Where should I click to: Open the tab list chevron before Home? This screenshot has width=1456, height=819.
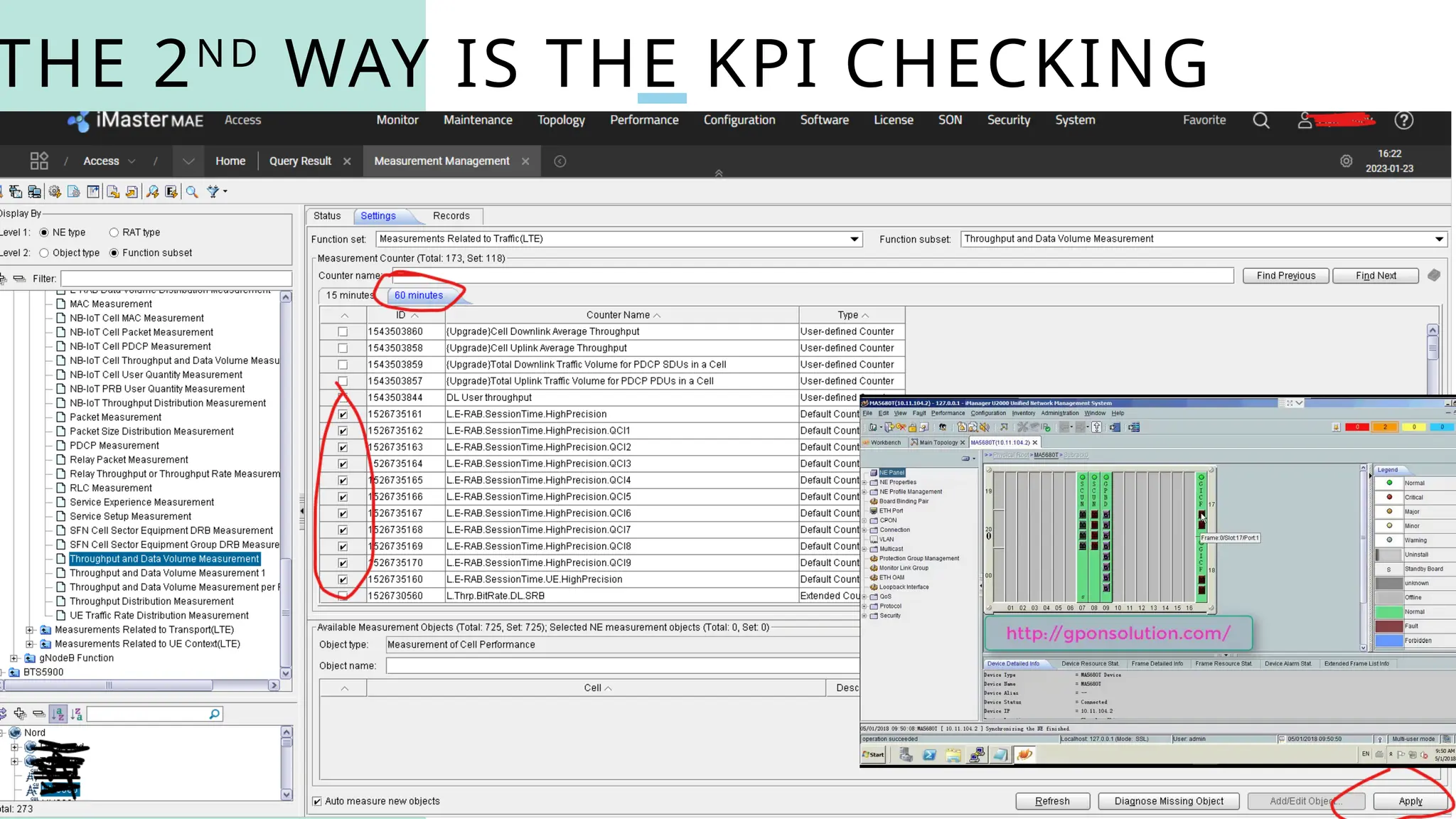tap(188, 161)
